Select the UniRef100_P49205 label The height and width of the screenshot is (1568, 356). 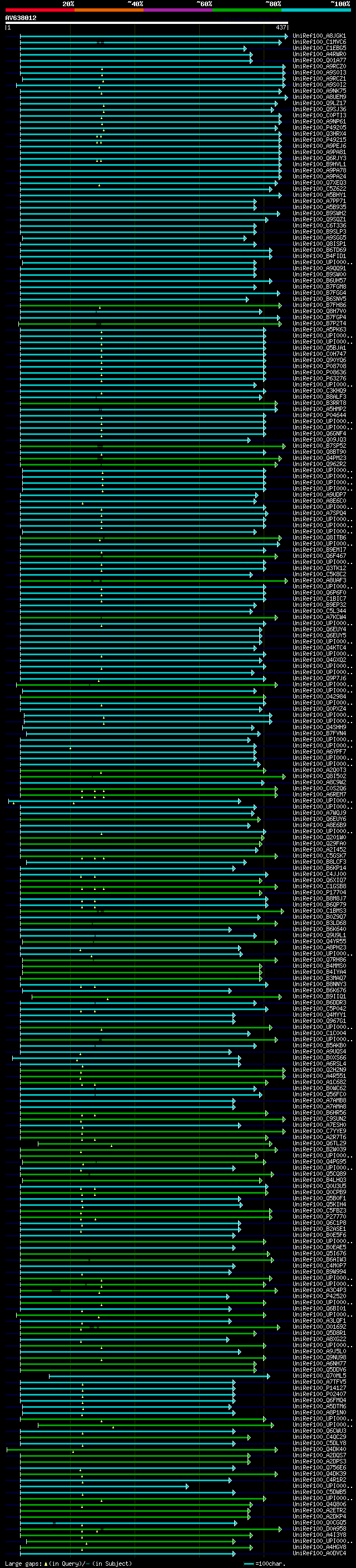point(319,128)
